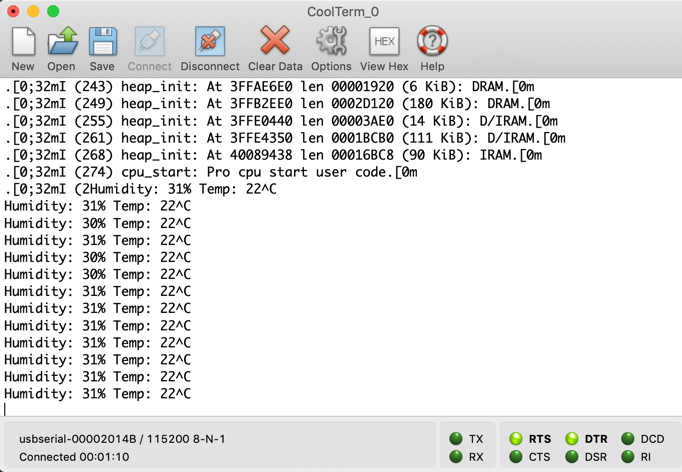
Task: Click the DSR status indicator
Action: (572, 457)
